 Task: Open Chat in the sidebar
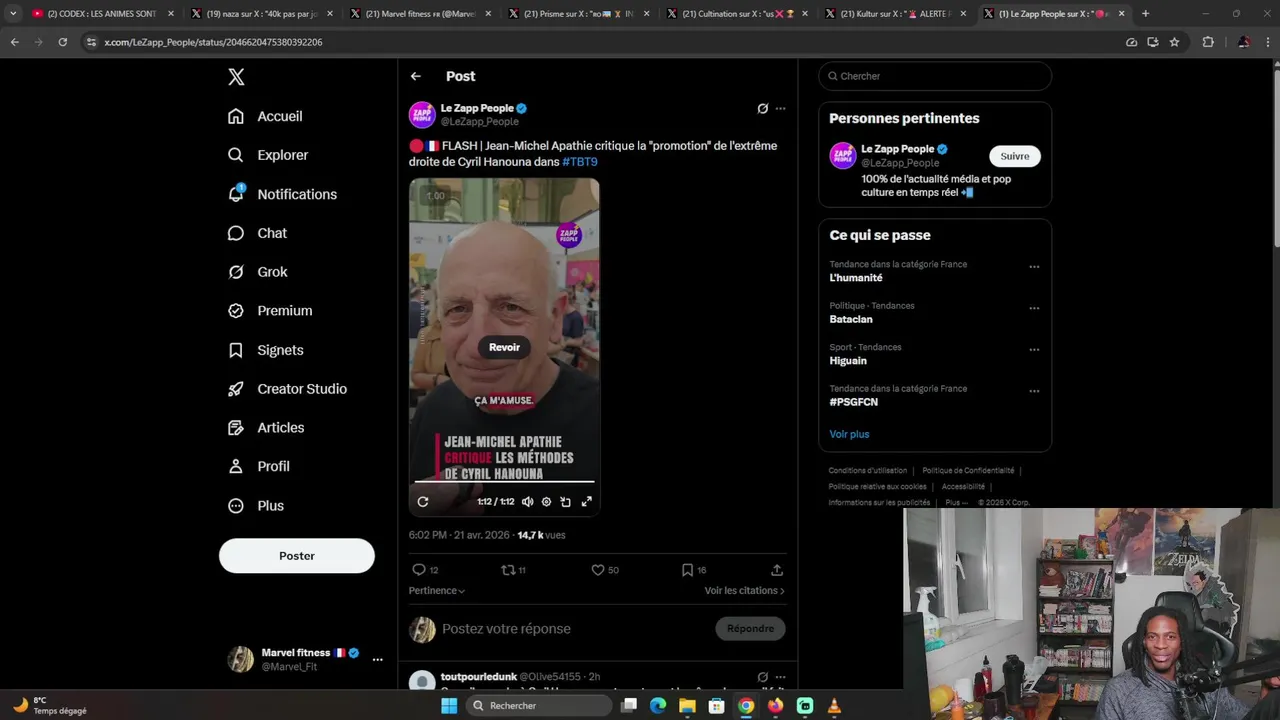(x=257, y=233)
